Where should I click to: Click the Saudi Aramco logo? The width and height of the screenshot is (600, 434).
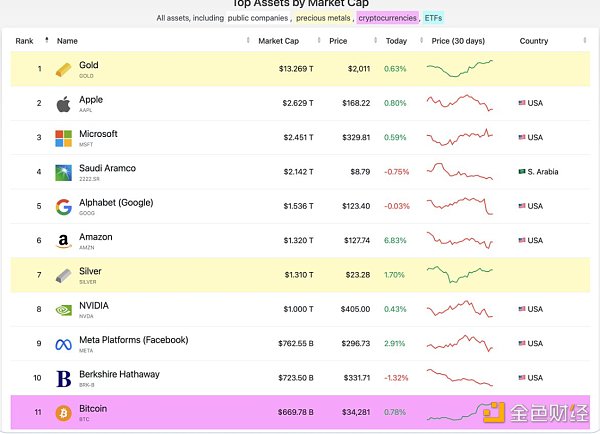[x=63, y=172]
